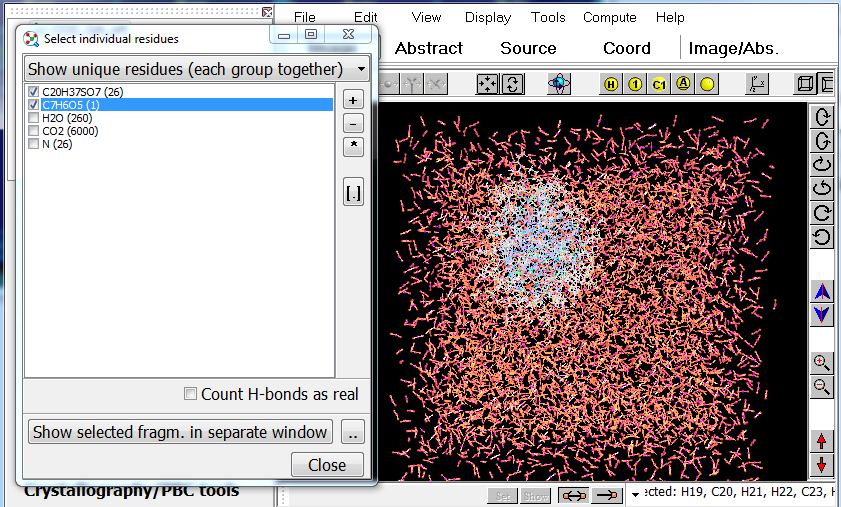Zoom out with the magnifier minus icon
This screenshot has width=841, height=507.
click(x=821, y=387)
